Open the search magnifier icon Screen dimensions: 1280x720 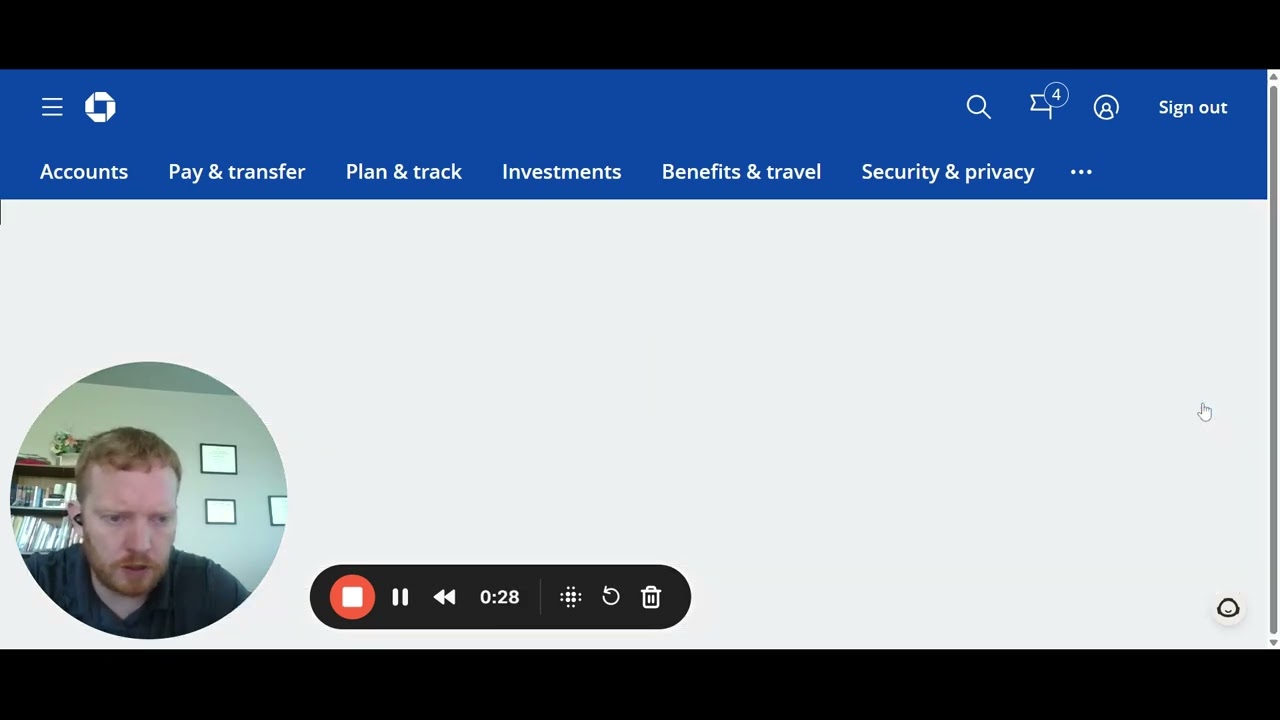978,107
